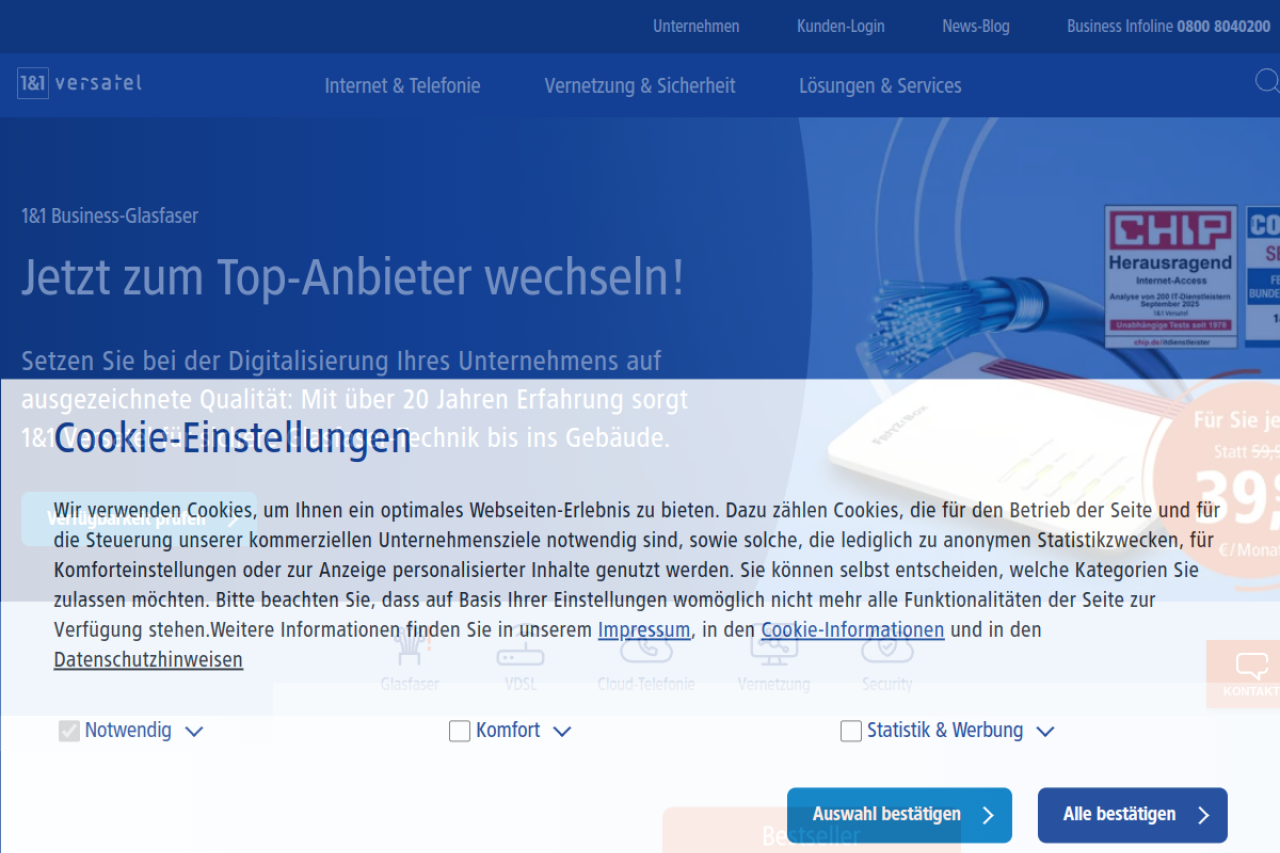1280x853 pixels.
Task: Open the search magnifier icon
Action: [x=1267, y=81]
